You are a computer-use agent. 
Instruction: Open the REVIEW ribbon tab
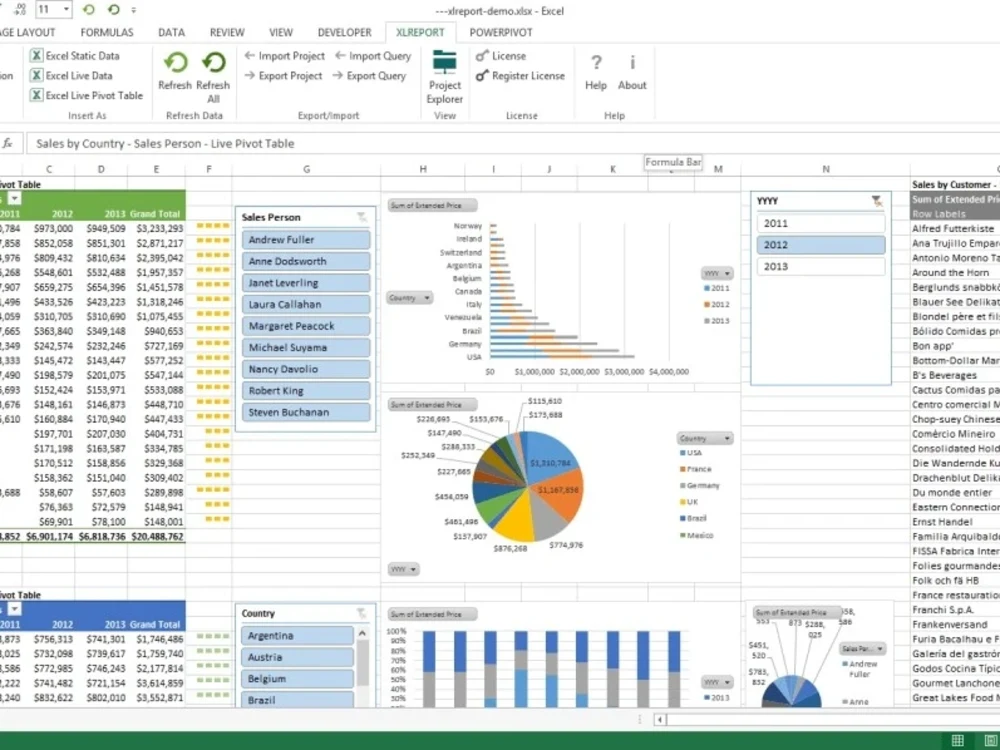pyautogui.click(x=227, y=33)
